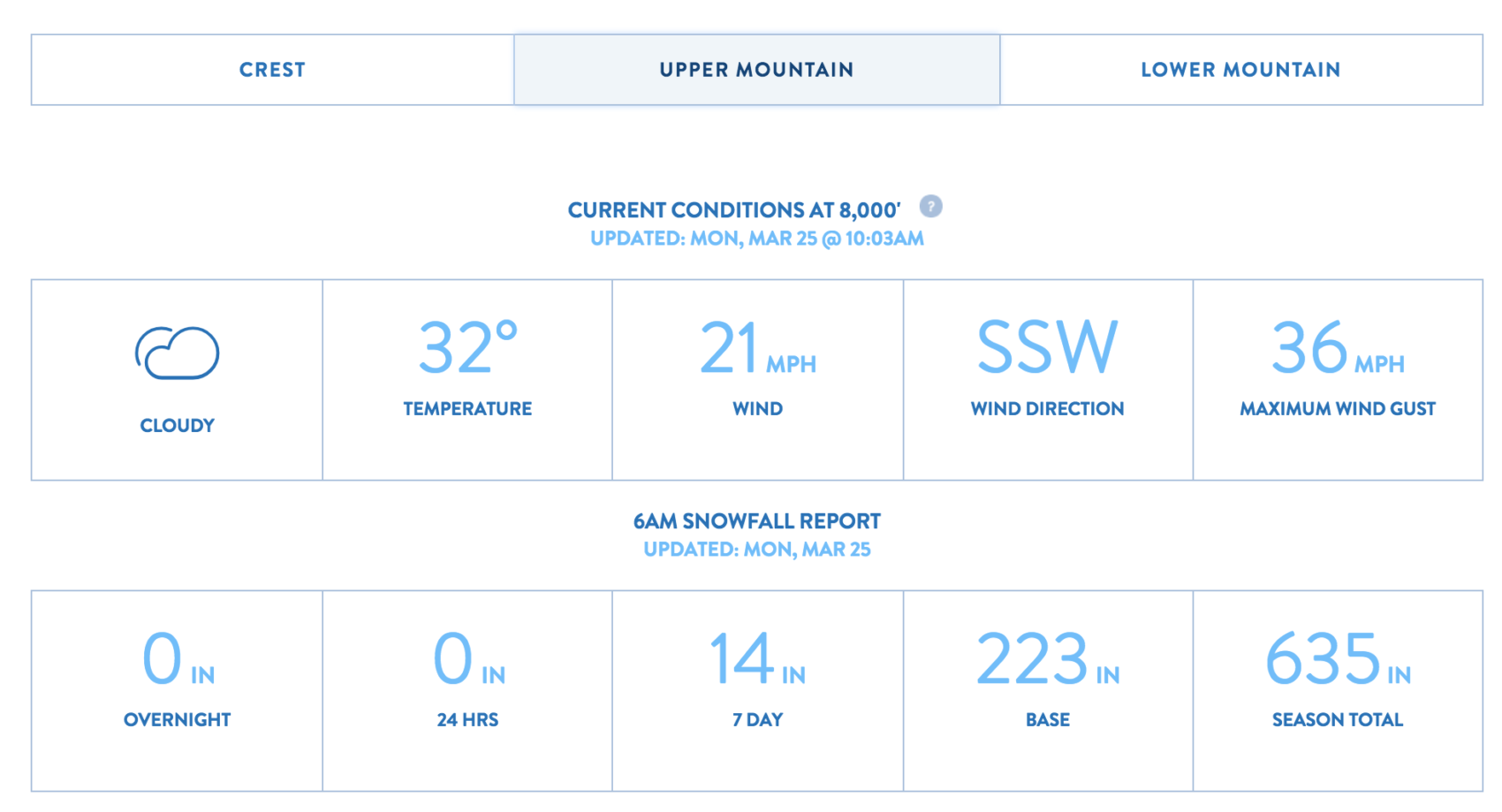The image size is (1502, 812).
Task: Click the help question mark icon
Action: pos(931,206)
